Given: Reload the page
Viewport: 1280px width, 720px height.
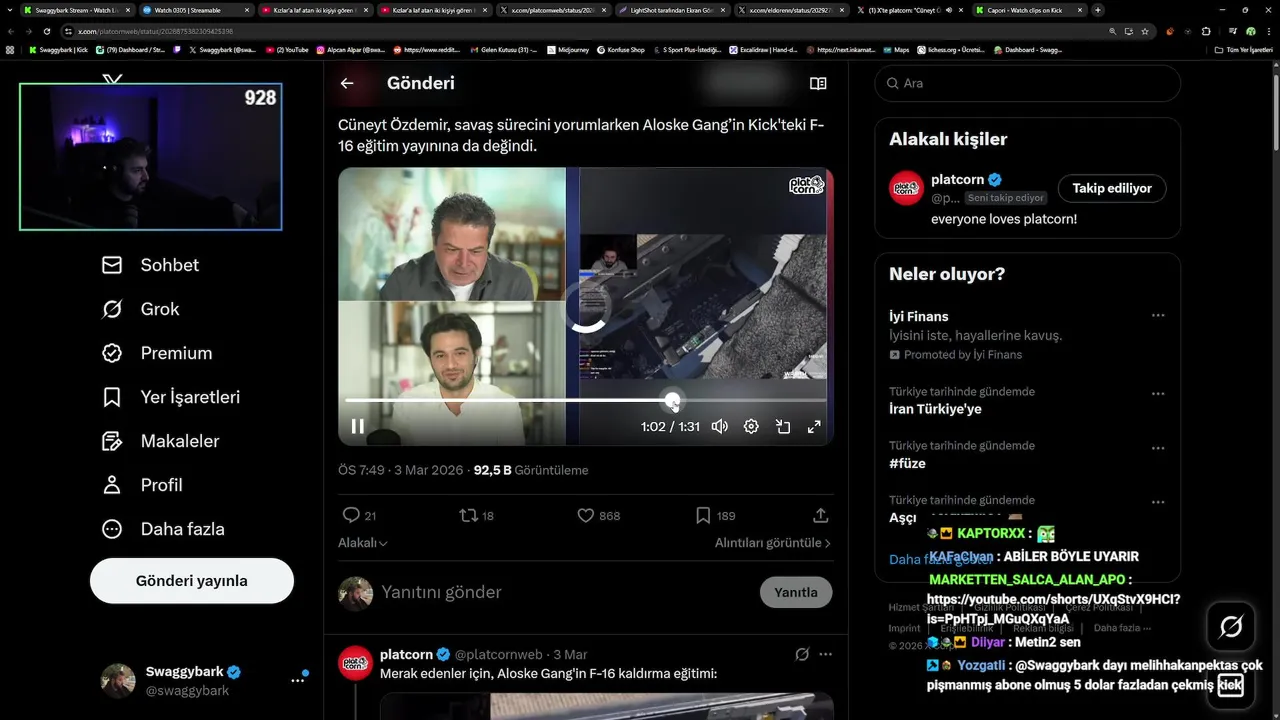Looking at the screenshot, I should [46, 31].
